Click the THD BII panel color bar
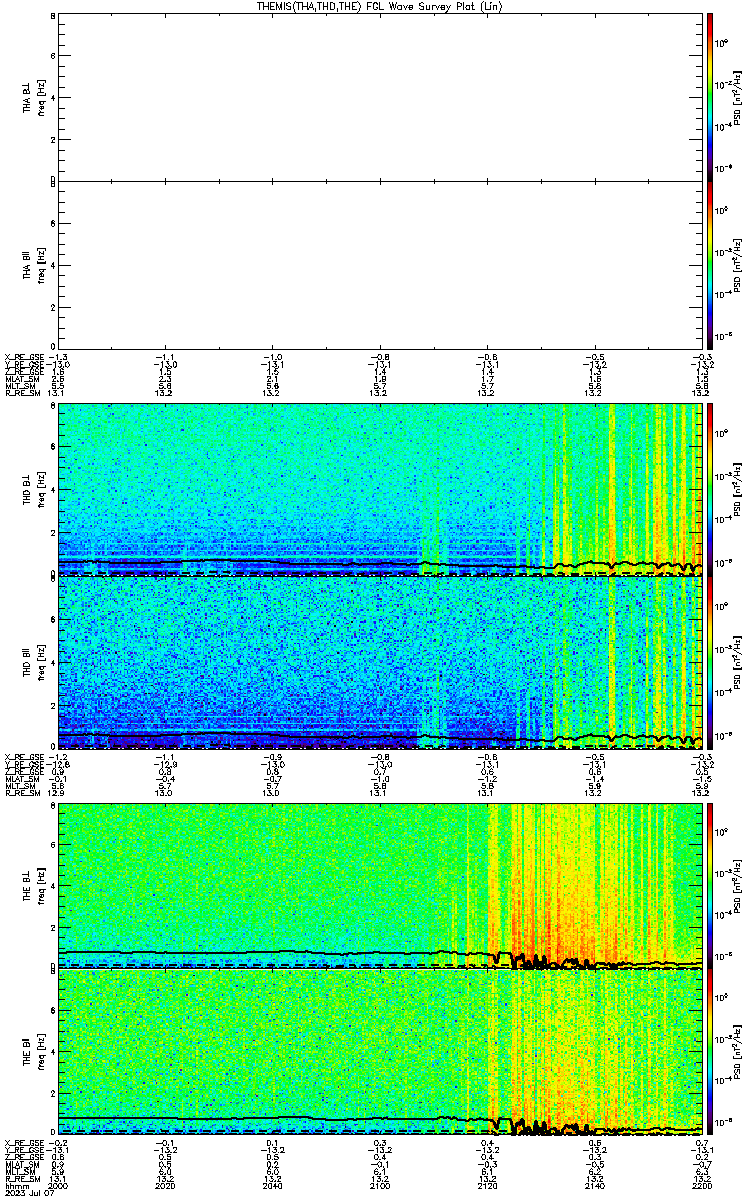This screenshot has width=750, height=1200. (710, 662)
